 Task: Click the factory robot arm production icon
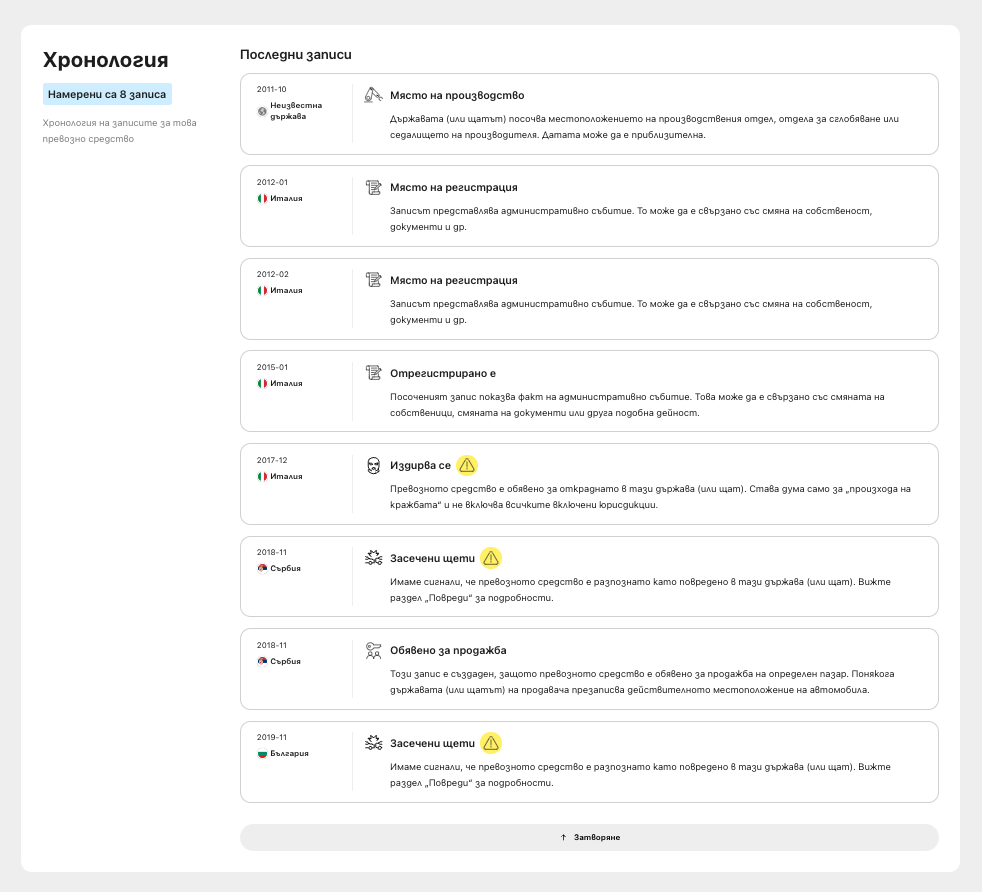[x=373, y=95]
